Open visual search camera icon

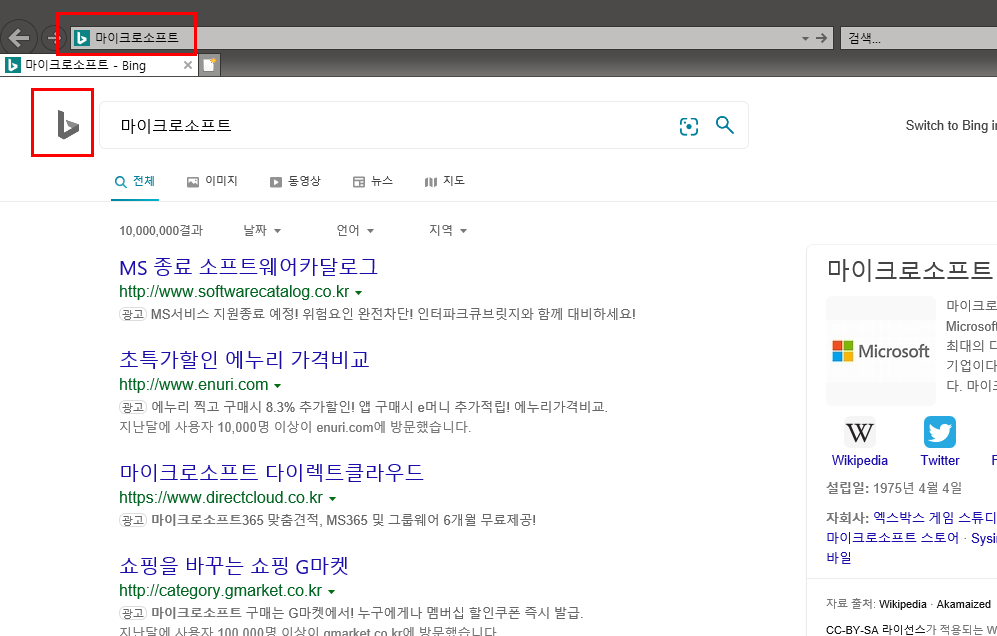pos(689,126)
